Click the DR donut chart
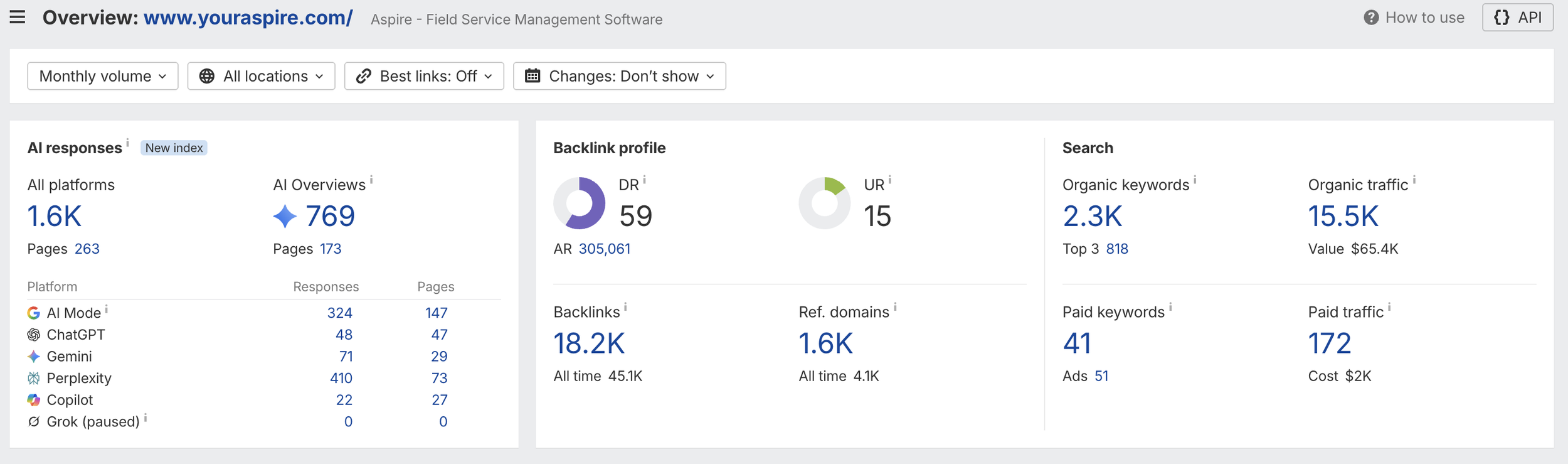1568x464 pixels. tap(580, 203)
